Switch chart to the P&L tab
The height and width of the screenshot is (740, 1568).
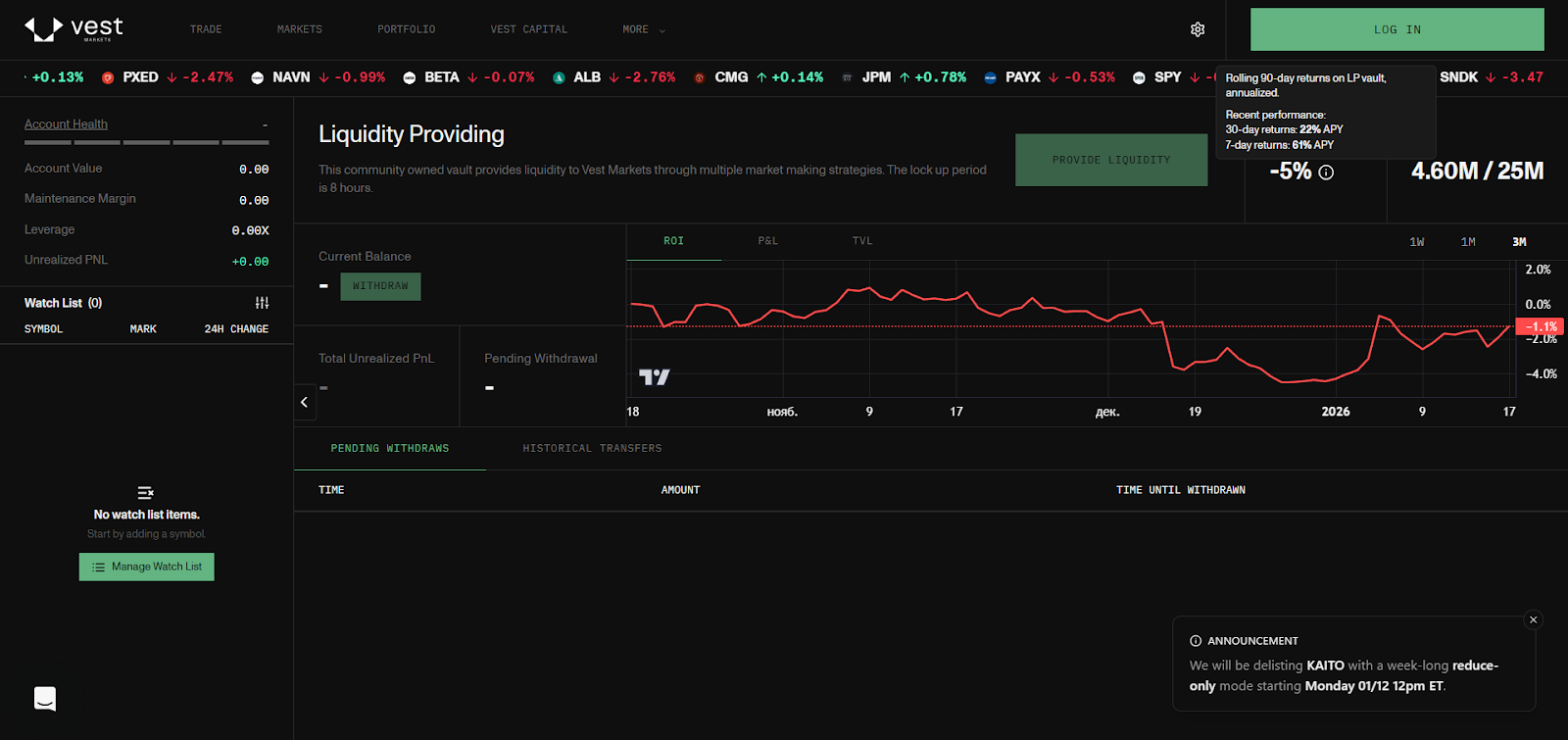click(x=768, y=241)
